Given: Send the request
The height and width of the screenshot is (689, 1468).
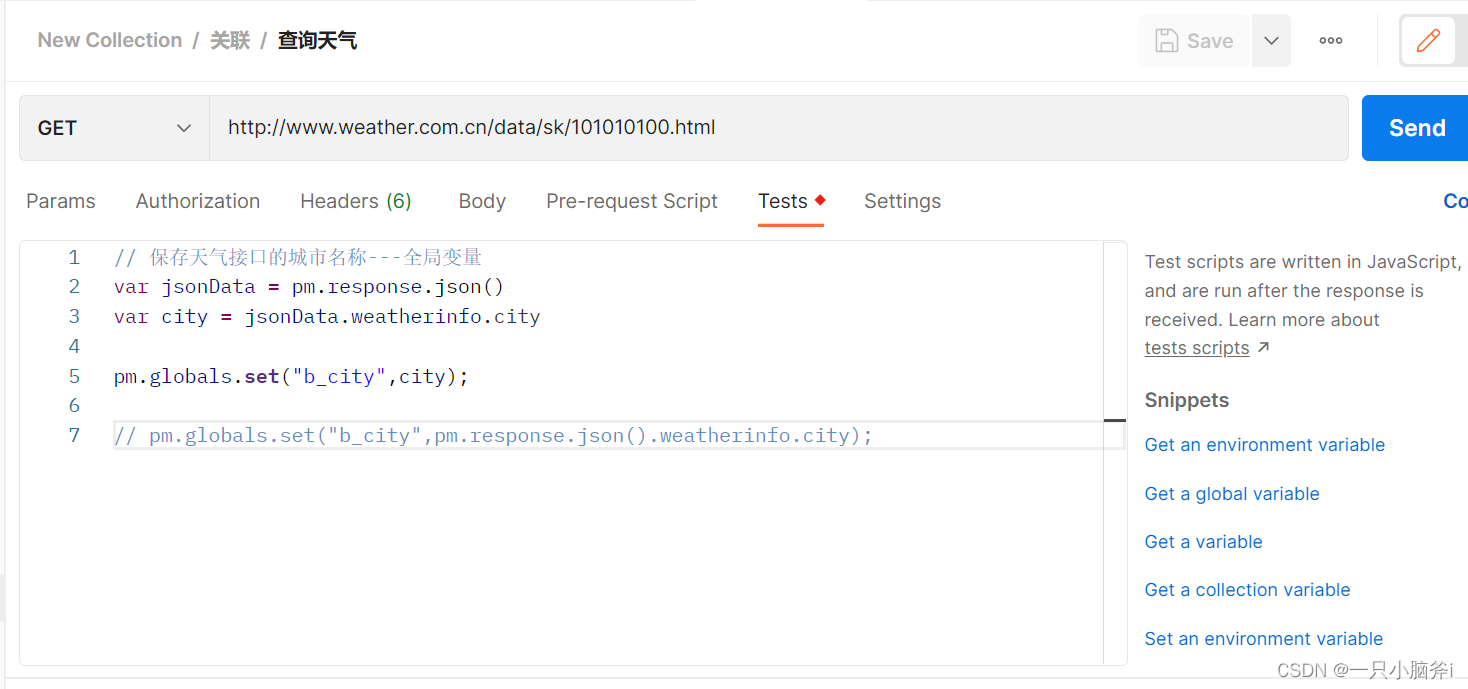Looking at the screenshot, I should tap(1416, 128).
